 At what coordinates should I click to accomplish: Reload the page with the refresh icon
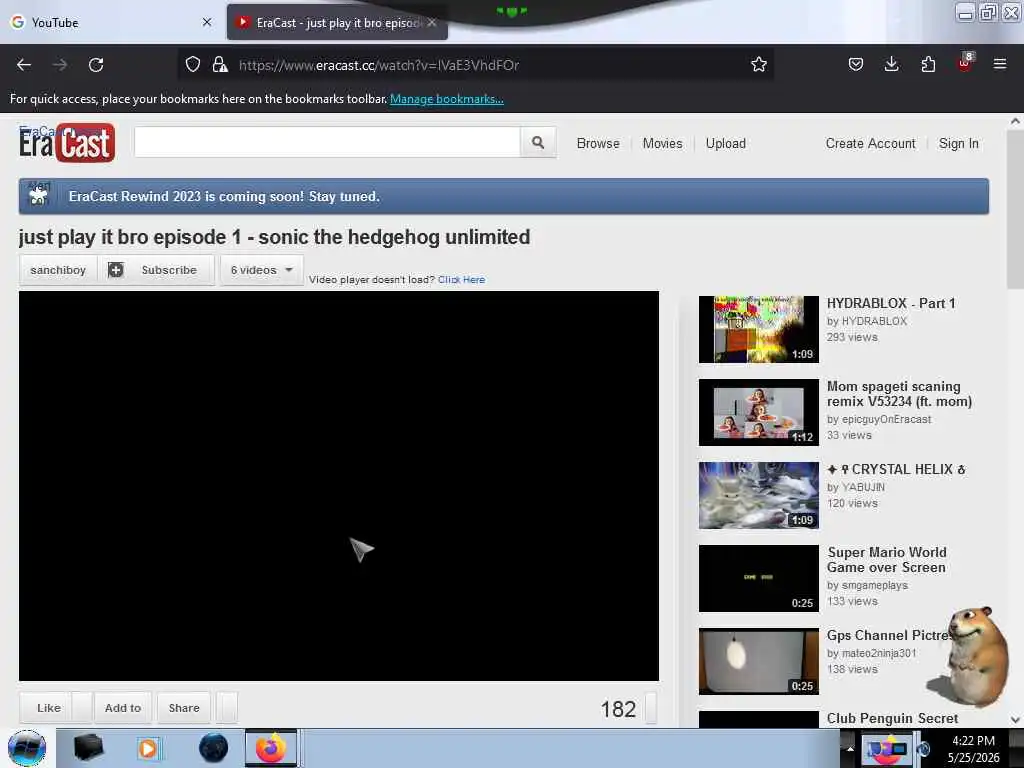pos(96,65)
